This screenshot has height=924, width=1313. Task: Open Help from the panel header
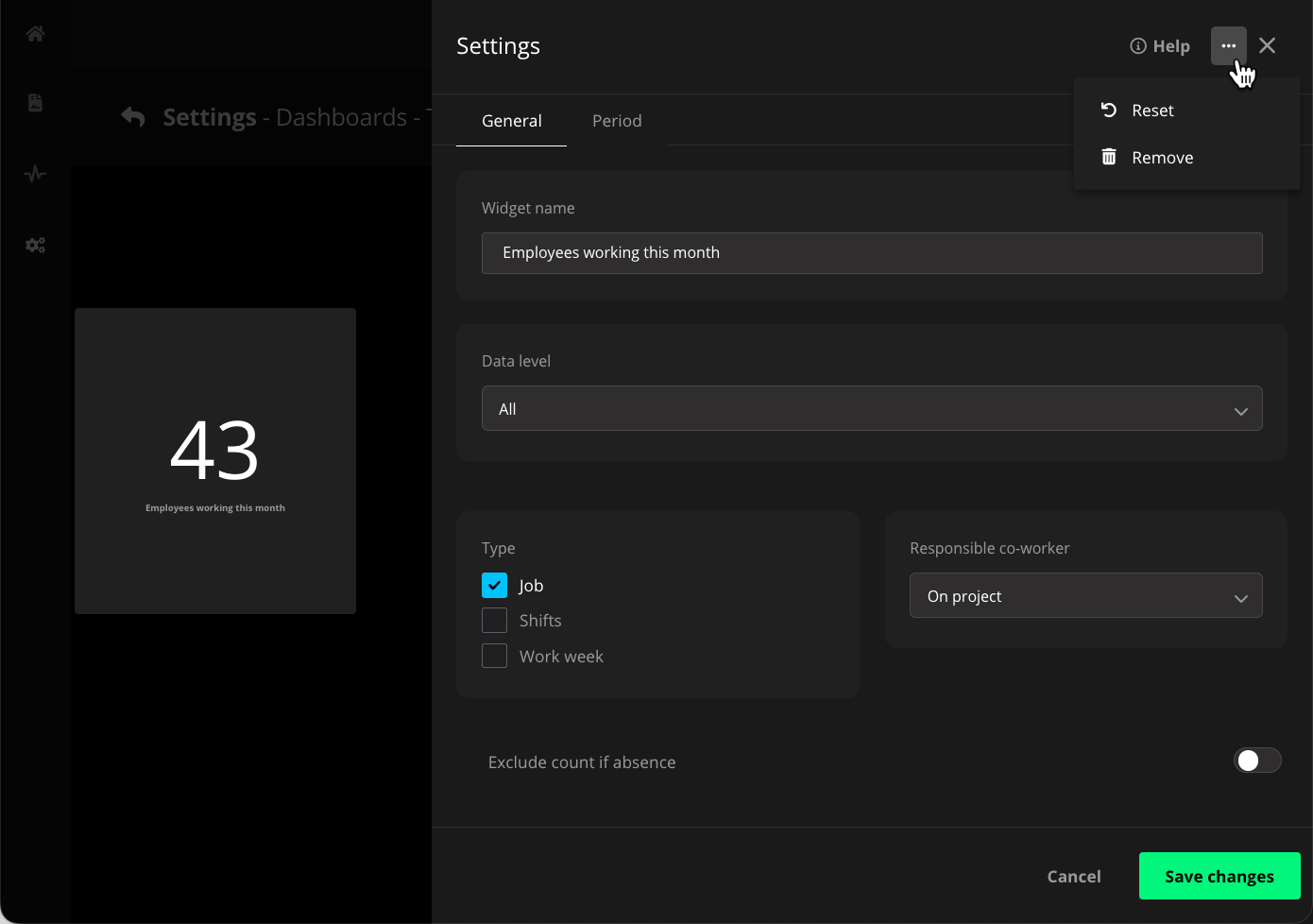(1160, 46)
